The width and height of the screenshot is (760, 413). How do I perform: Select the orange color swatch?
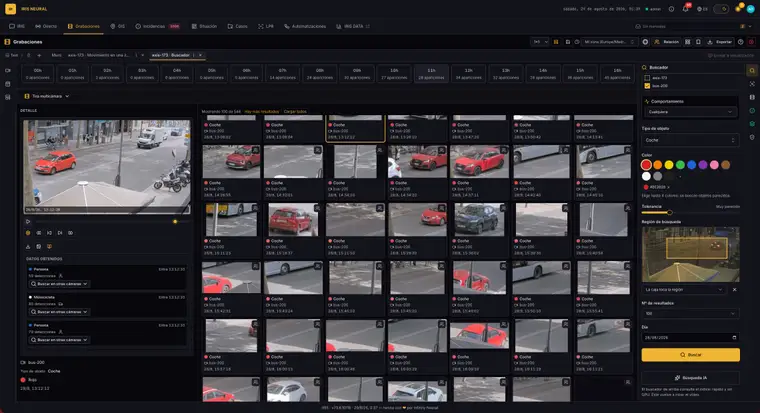(x=658, y=165)
